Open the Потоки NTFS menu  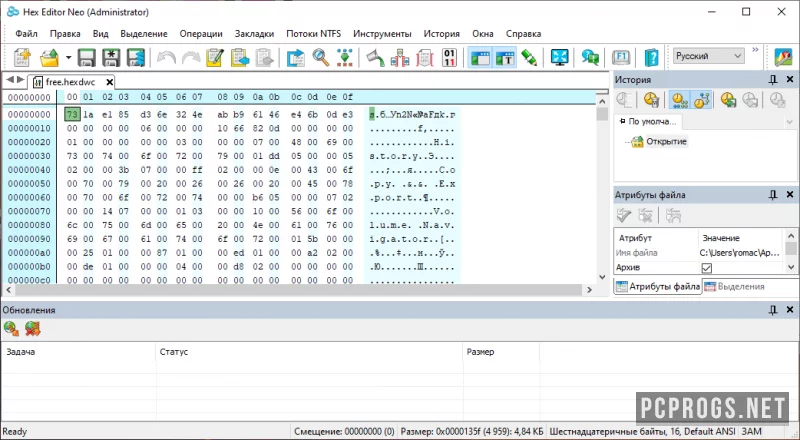click(x=313, y=34)
